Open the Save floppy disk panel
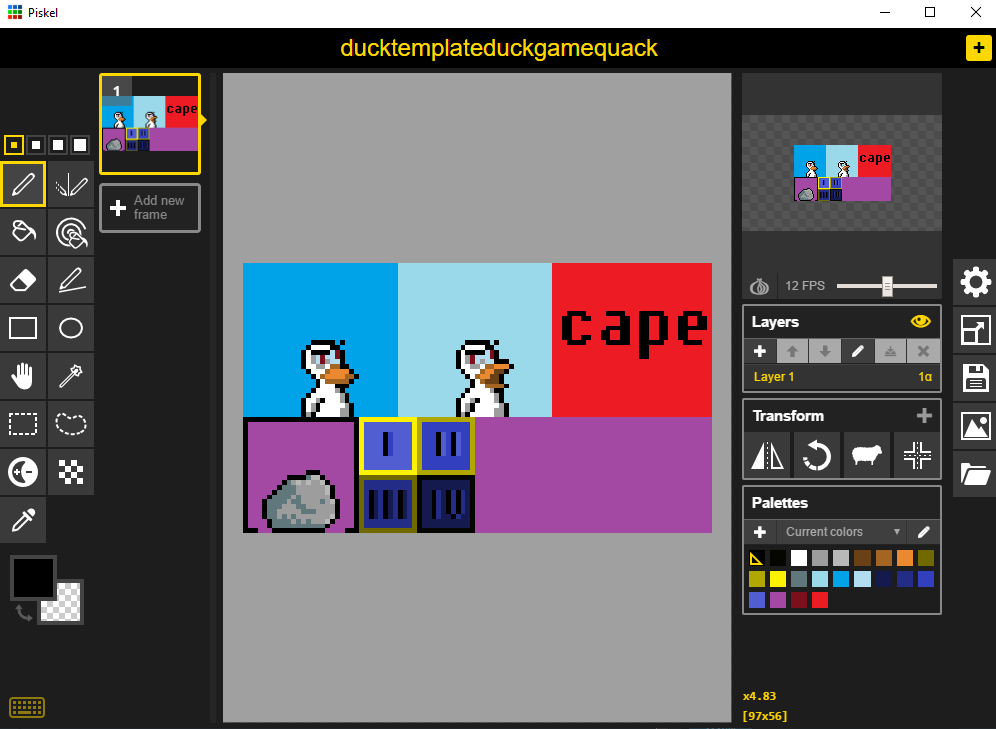 pos(975,378)
